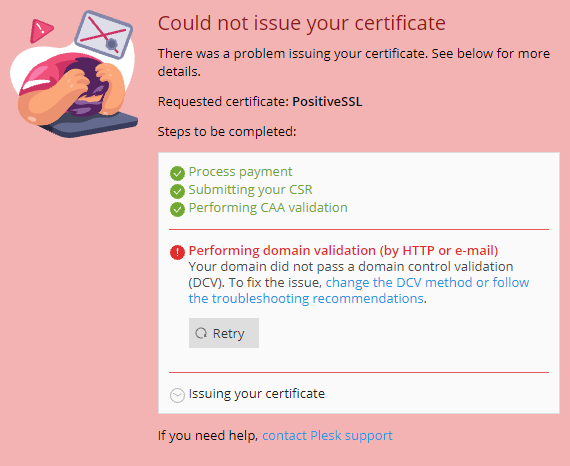570x466 pixels.
Task: Click green checkmark beside Submitting your CSR
Action: click(x=177, y=191)
